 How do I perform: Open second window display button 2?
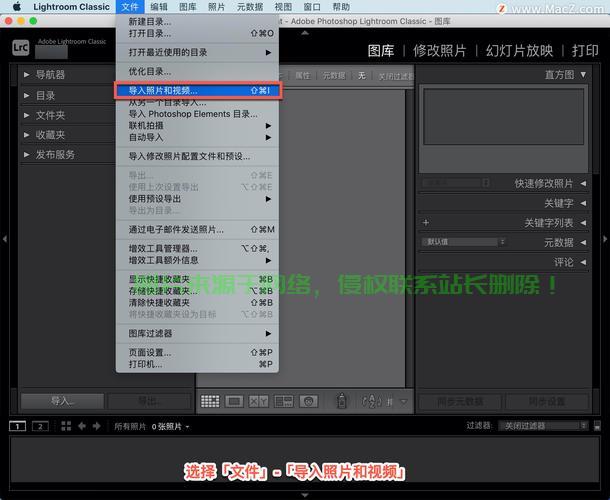coord(40,426)
